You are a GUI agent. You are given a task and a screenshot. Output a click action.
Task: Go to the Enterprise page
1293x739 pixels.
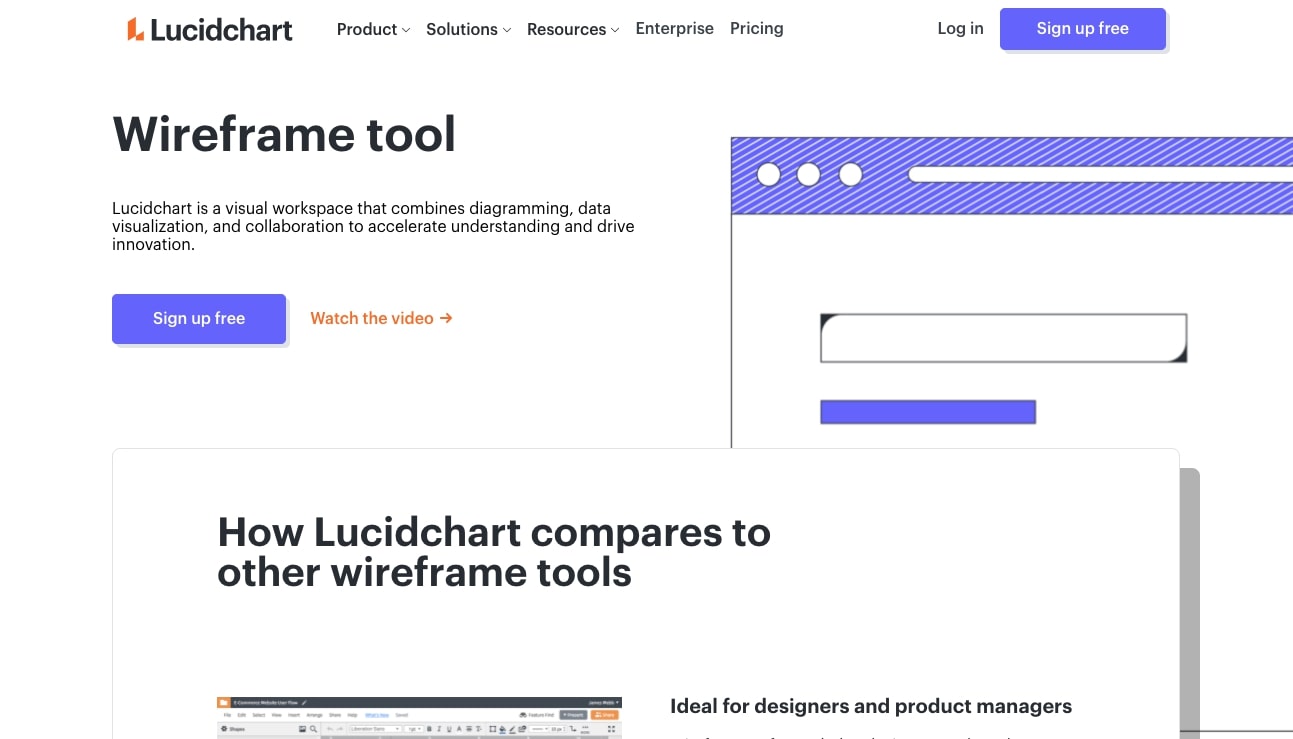[x=675, y=29]
